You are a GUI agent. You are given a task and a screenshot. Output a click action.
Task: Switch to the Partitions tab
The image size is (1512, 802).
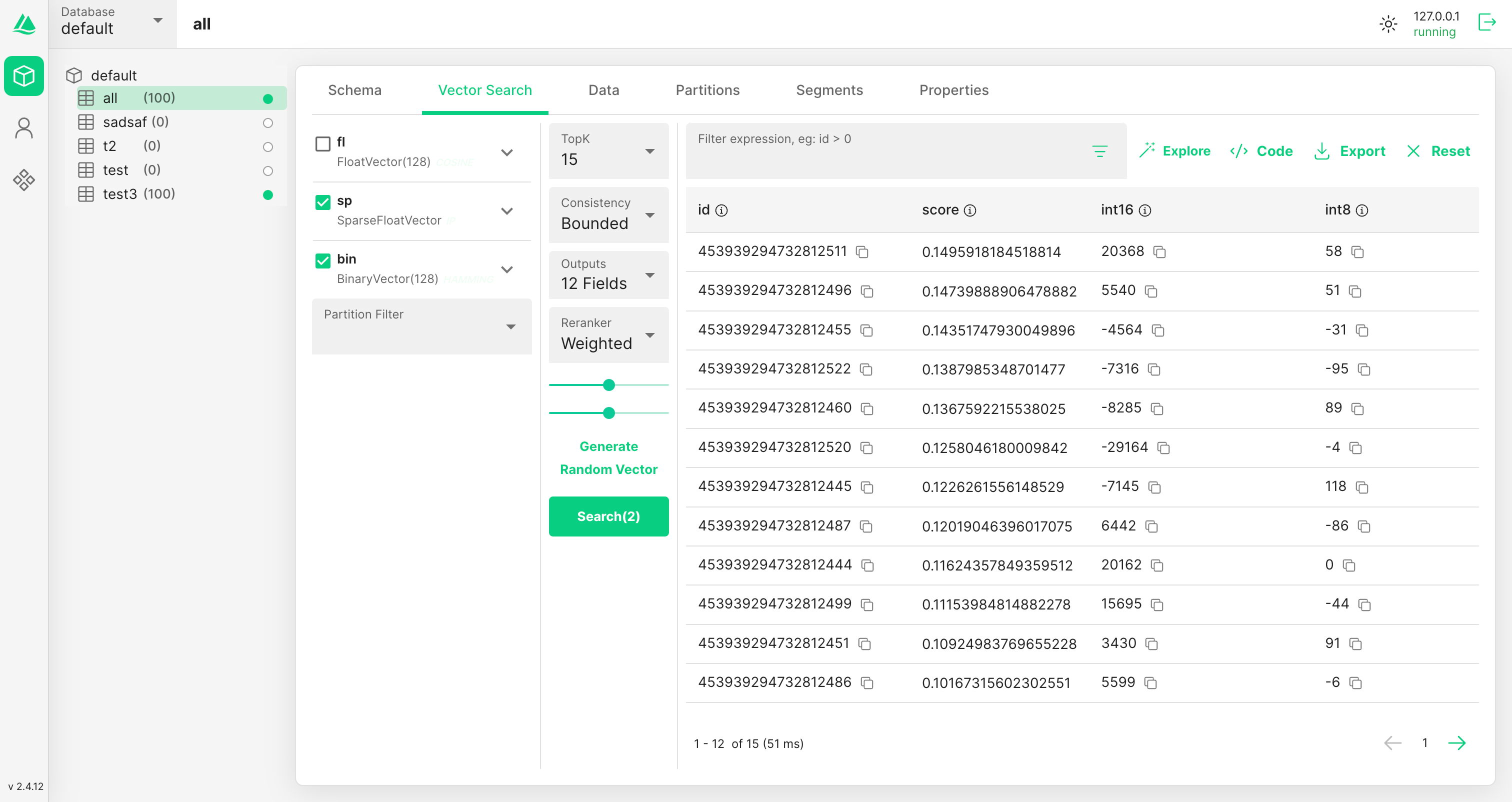(x=707, y=90)
